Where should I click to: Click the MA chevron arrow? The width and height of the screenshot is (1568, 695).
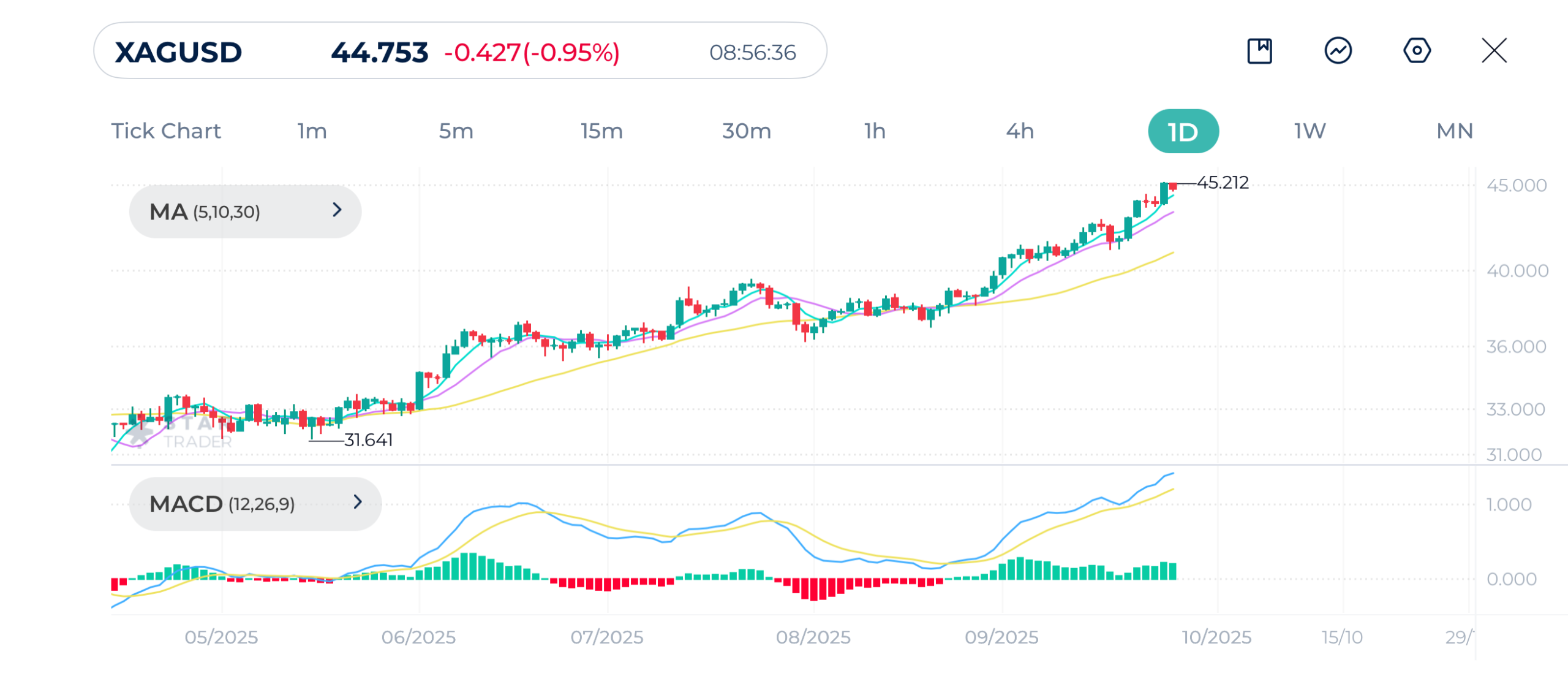337,210
